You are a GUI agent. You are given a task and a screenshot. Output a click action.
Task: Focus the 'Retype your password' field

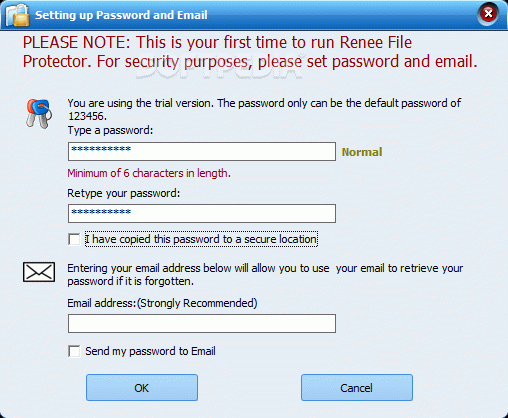click(202, 213)
